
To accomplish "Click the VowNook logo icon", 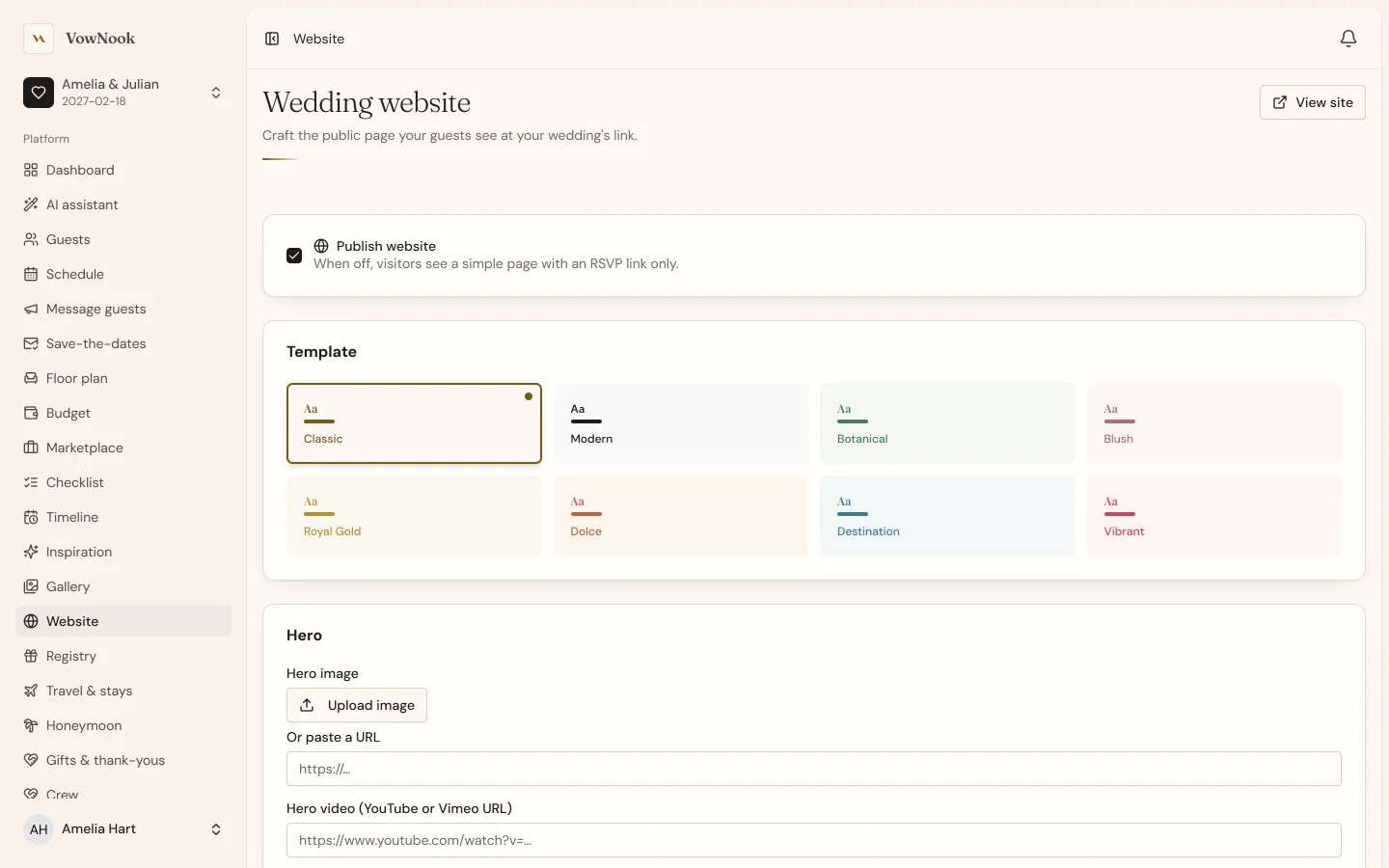I will [x=39, y=39].
